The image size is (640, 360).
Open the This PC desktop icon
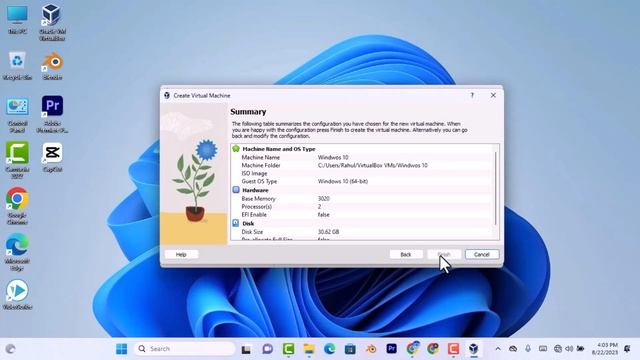(17, 20)
